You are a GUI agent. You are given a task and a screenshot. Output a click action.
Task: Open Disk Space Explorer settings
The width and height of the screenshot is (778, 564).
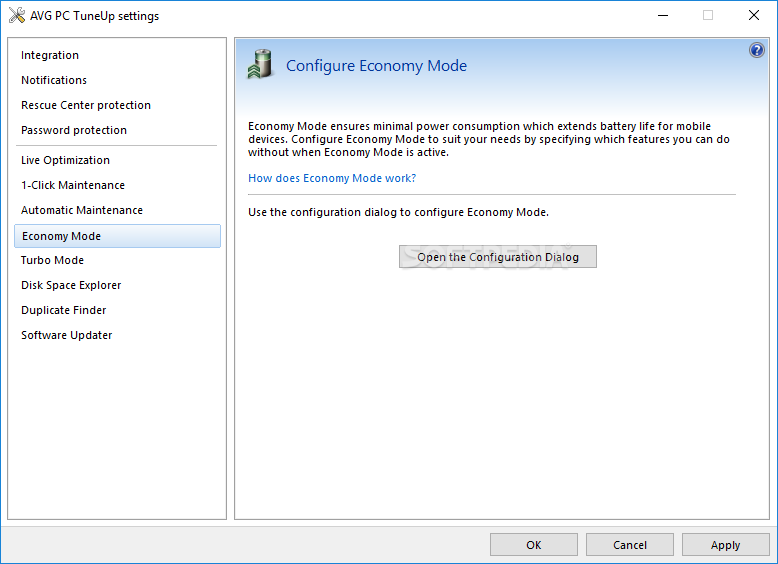pyautogui.click(x=71, y=285)
